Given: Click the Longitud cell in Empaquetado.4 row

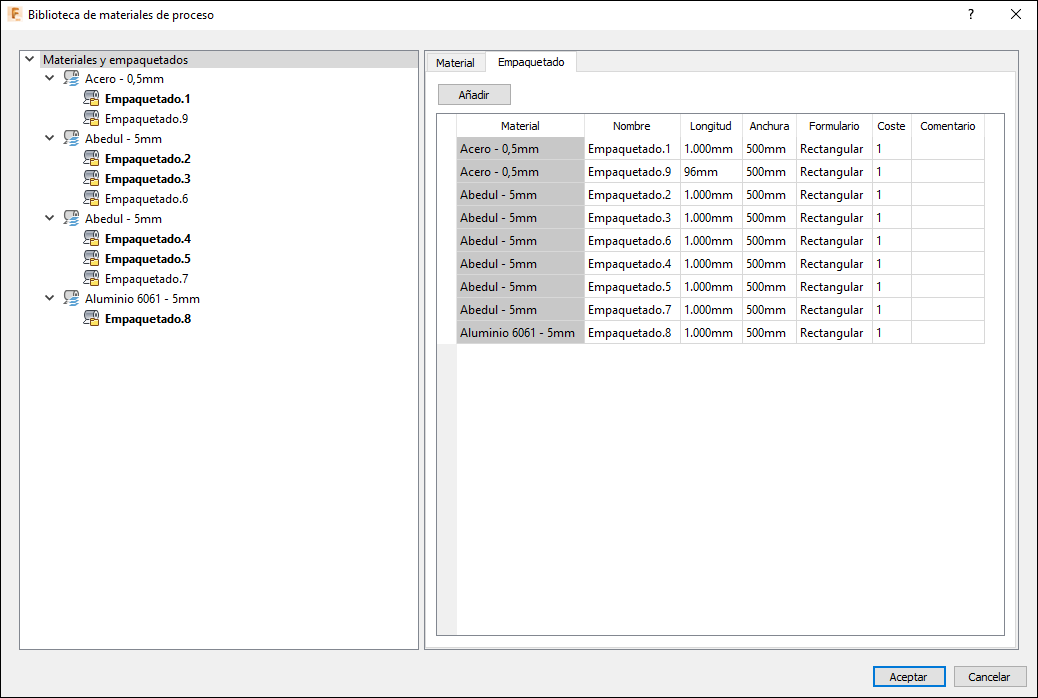Looking at the screenshot, I should 711,264.
